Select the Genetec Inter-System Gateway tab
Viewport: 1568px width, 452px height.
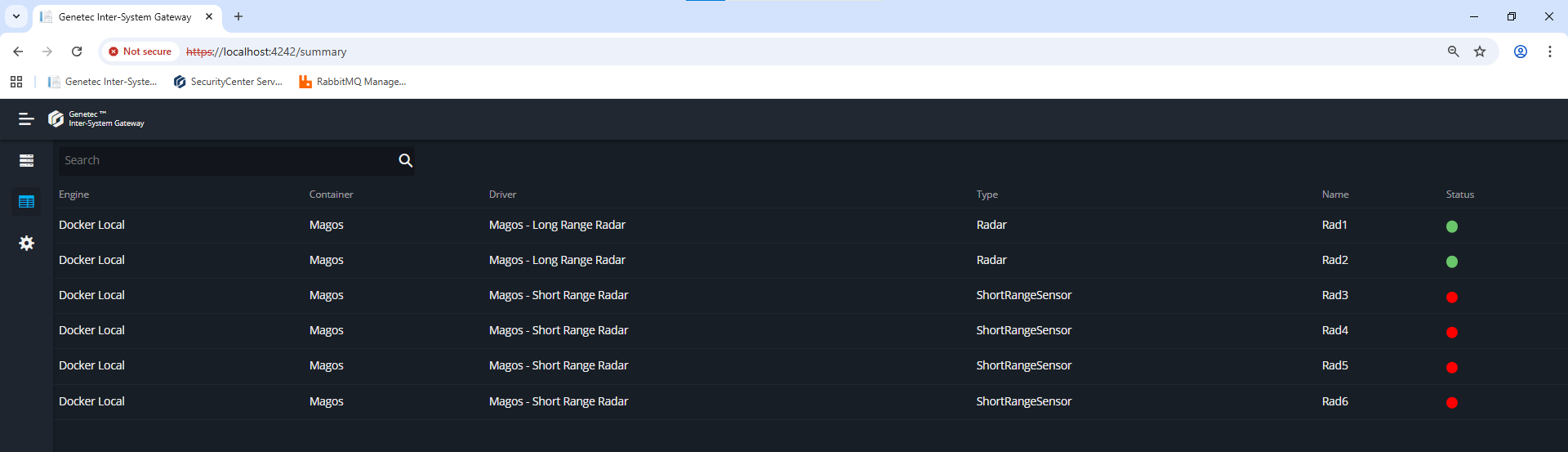pyautogui.click(x=124, y=16)
